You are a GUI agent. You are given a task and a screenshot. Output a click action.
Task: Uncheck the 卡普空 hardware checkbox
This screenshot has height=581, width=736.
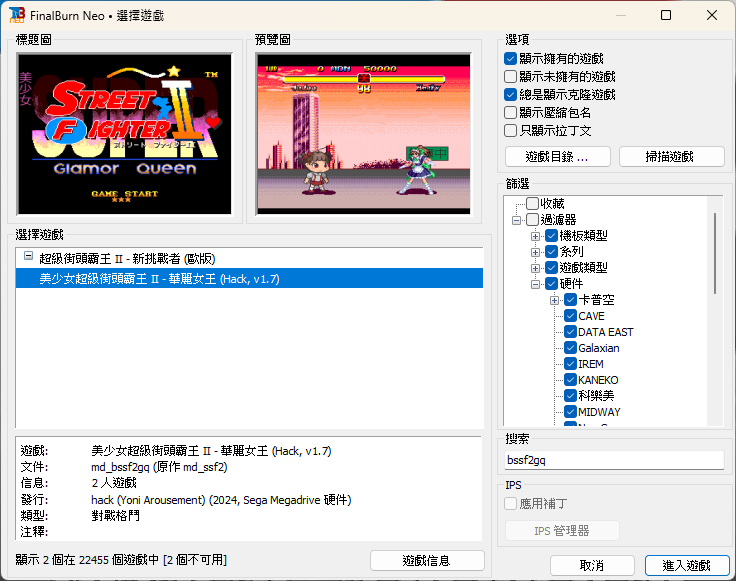tap(570, 299)
